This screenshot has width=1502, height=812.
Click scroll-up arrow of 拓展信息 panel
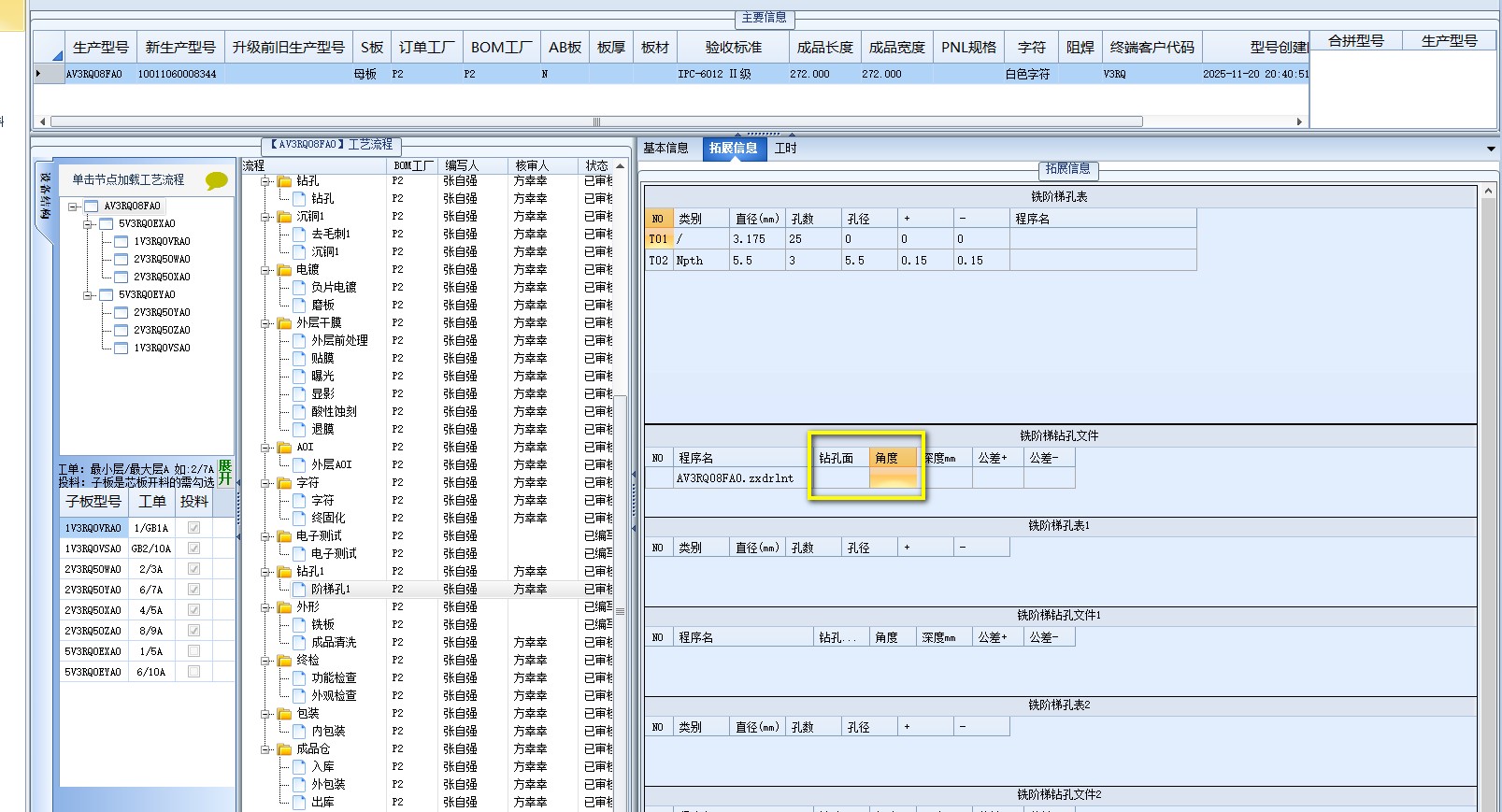pos(1489,191)
